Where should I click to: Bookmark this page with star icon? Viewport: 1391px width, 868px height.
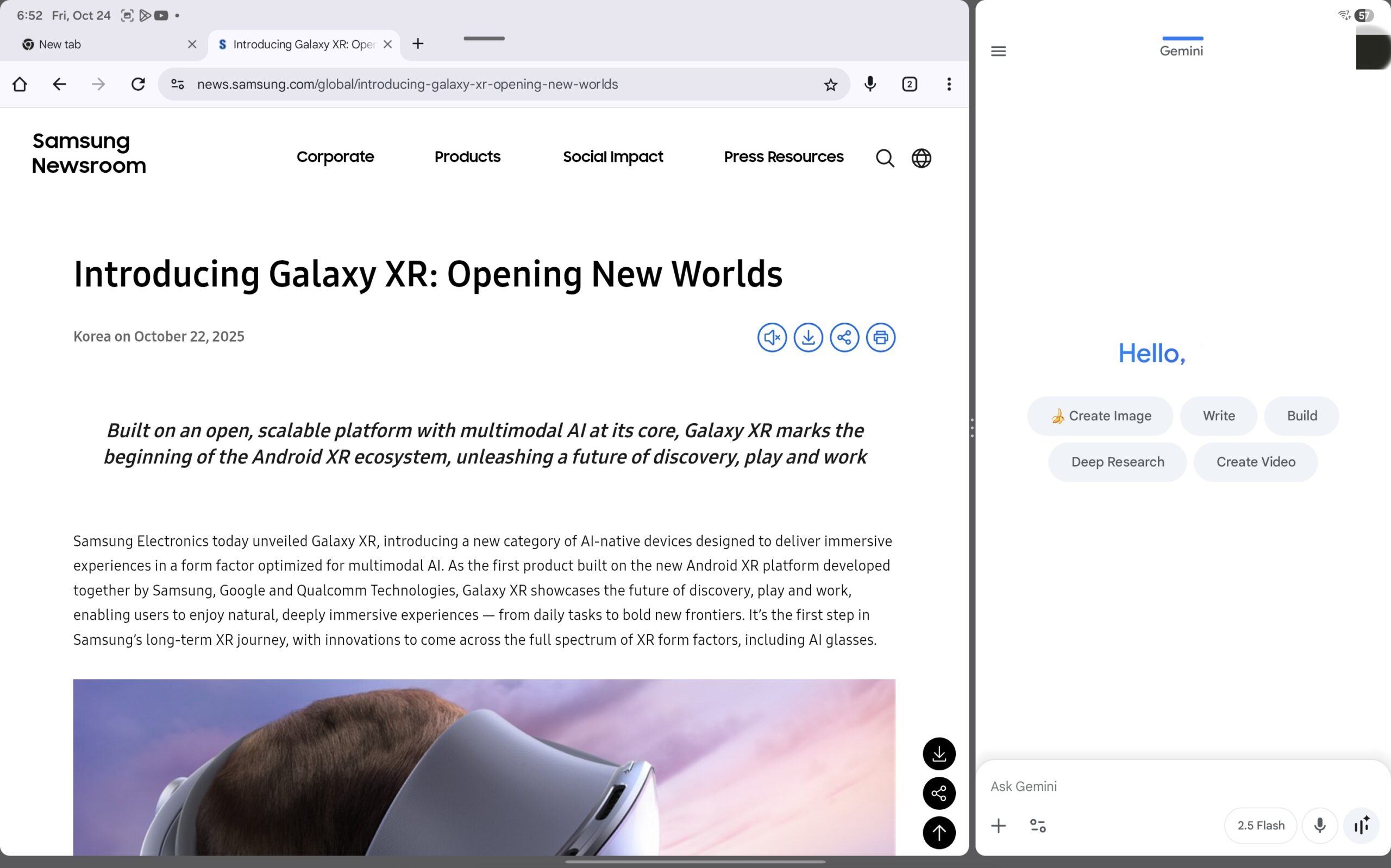click(x=830, y=85)
